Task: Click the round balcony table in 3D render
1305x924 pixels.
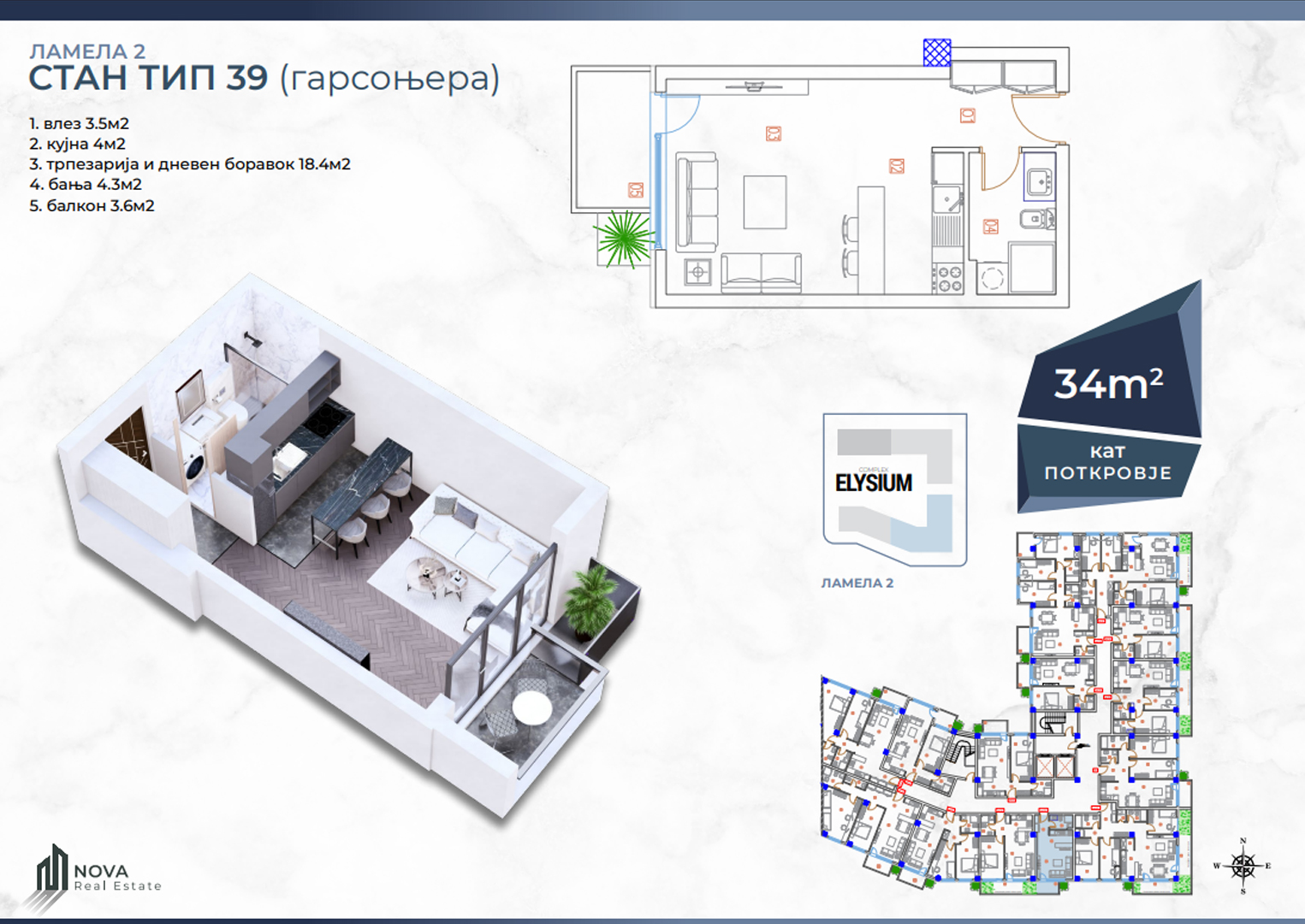Action: [x=531, y=708]
